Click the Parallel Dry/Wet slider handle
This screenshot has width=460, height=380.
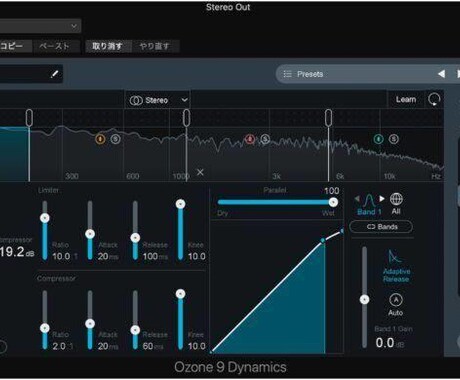point(333,202)
